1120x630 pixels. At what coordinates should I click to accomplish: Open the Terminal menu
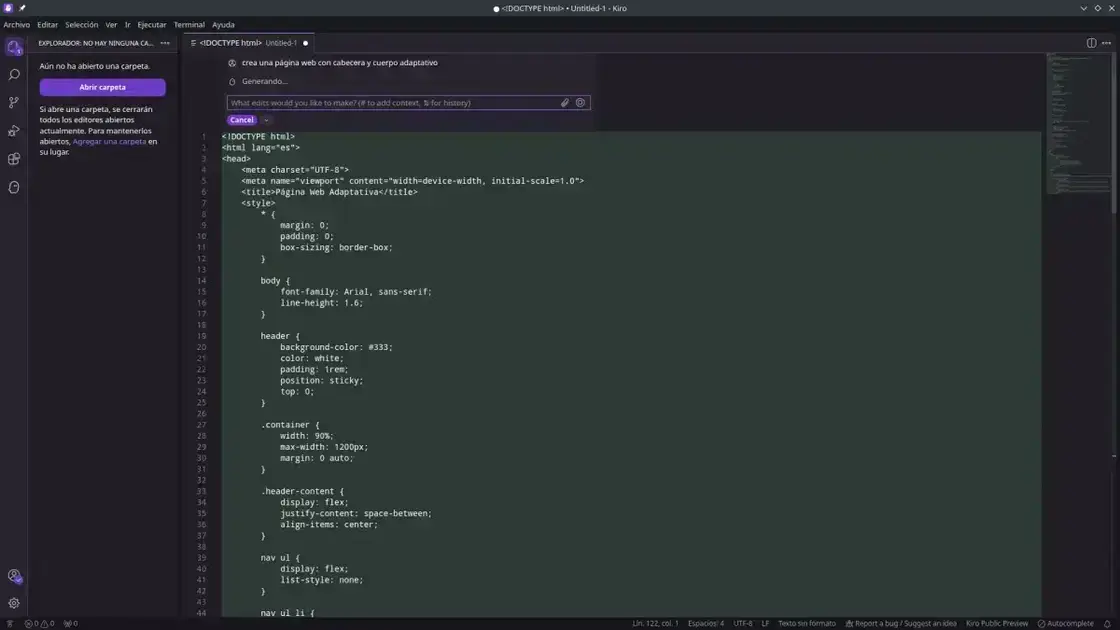click(189, 24)
